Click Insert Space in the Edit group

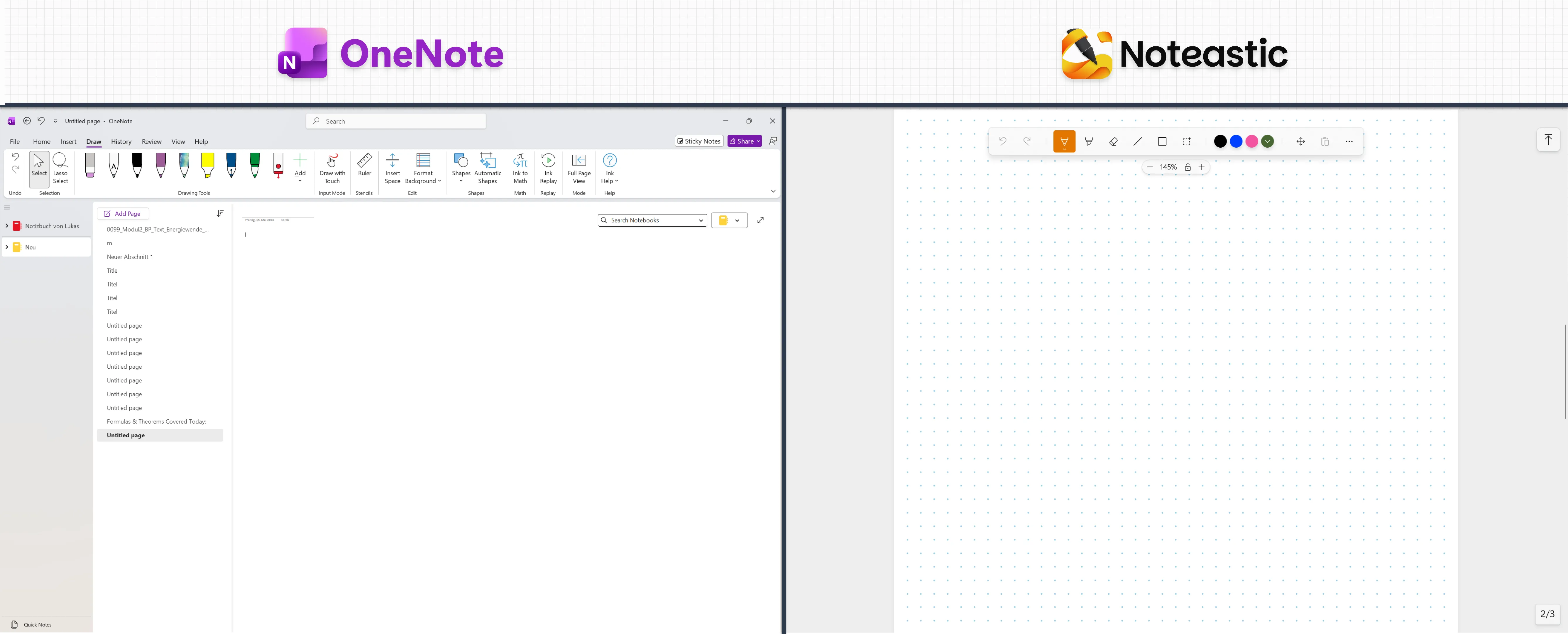point(393,168)
